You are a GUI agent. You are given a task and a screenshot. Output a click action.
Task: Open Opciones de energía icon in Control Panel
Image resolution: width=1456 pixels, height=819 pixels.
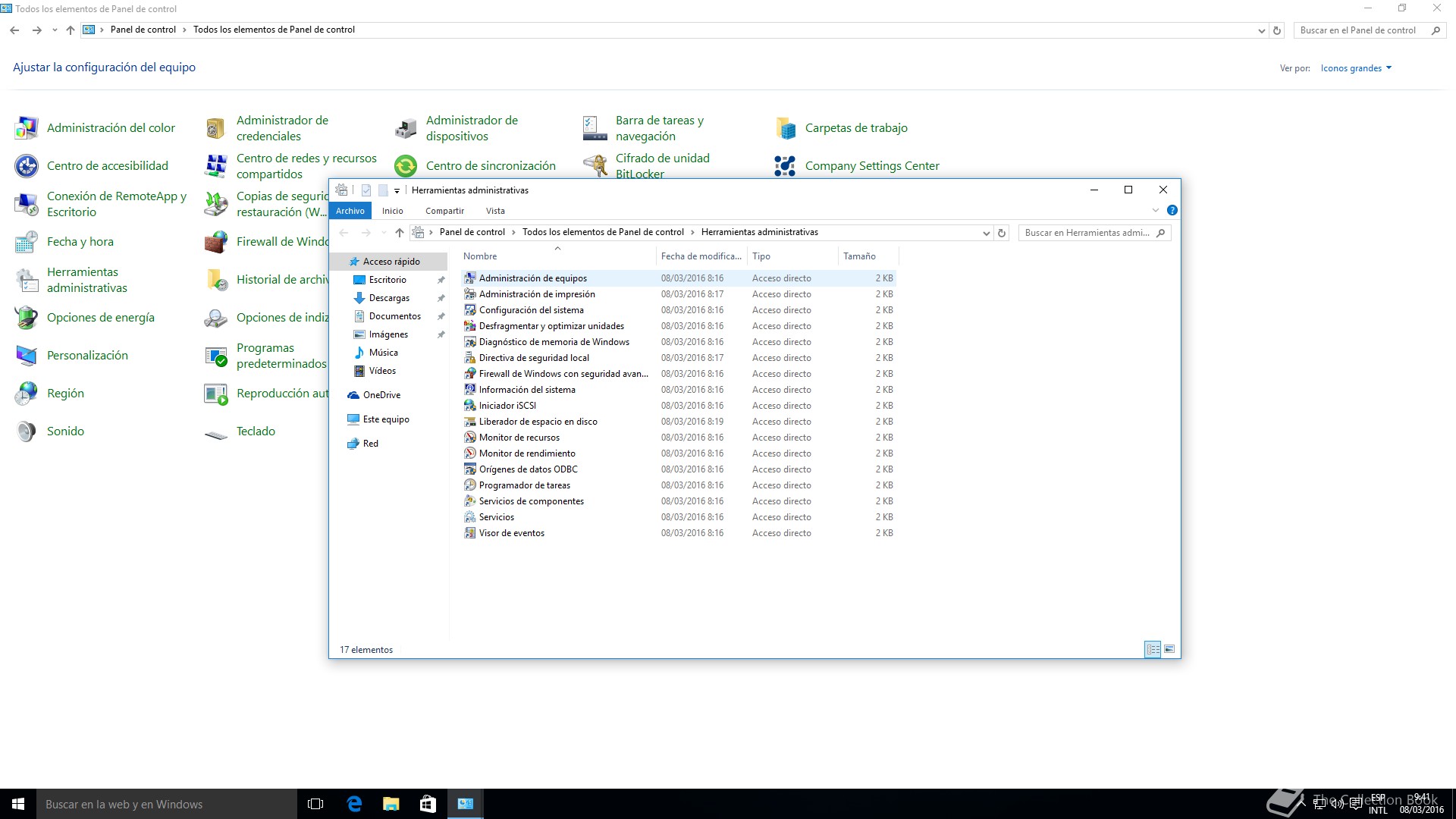pyautogui.click(x=27, y=318)
